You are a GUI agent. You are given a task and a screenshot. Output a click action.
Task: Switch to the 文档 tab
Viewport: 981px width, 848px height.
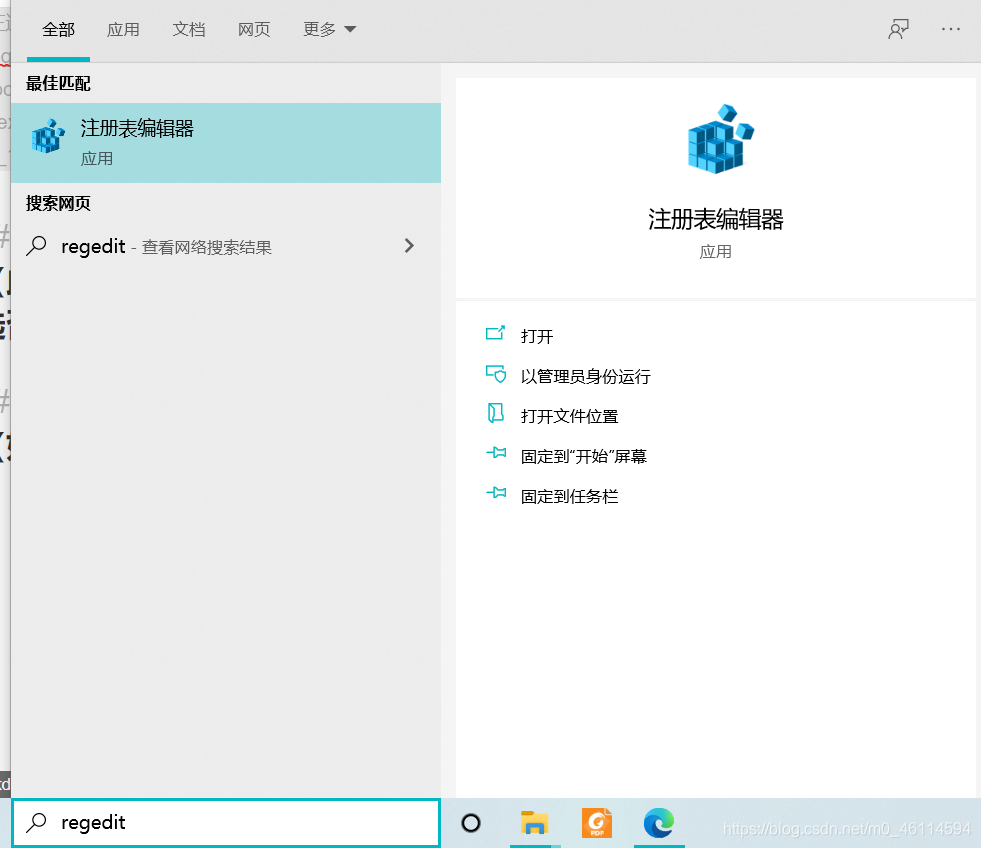click(x=188, y=29)
